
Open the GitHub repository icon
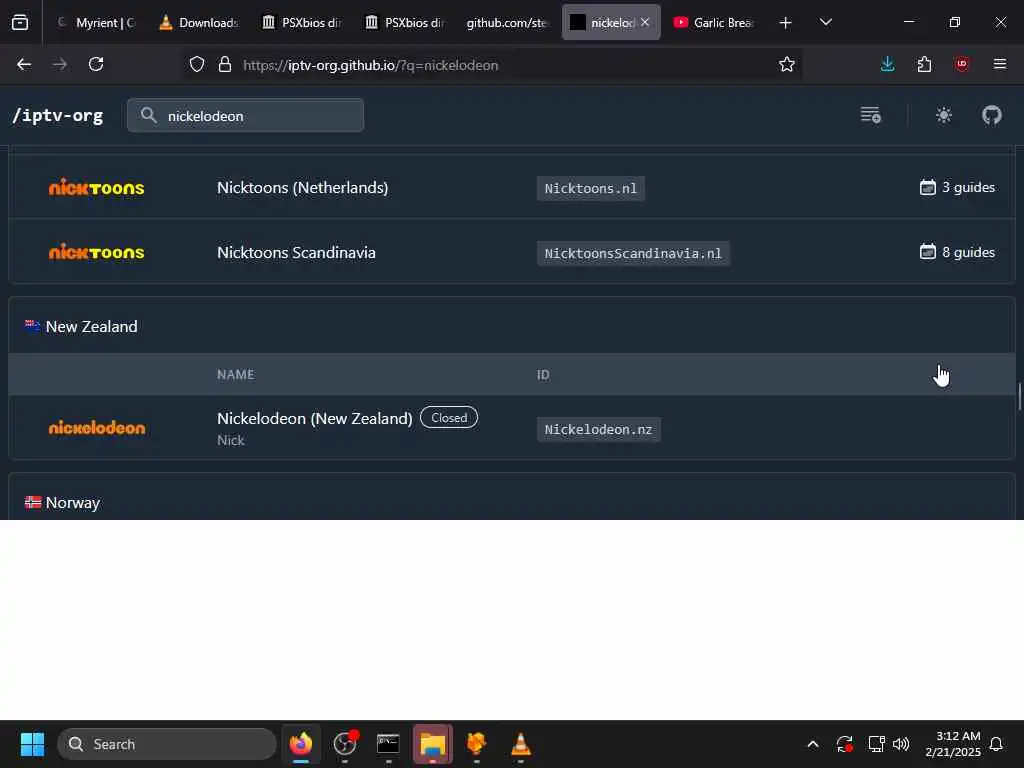(991, 116)
